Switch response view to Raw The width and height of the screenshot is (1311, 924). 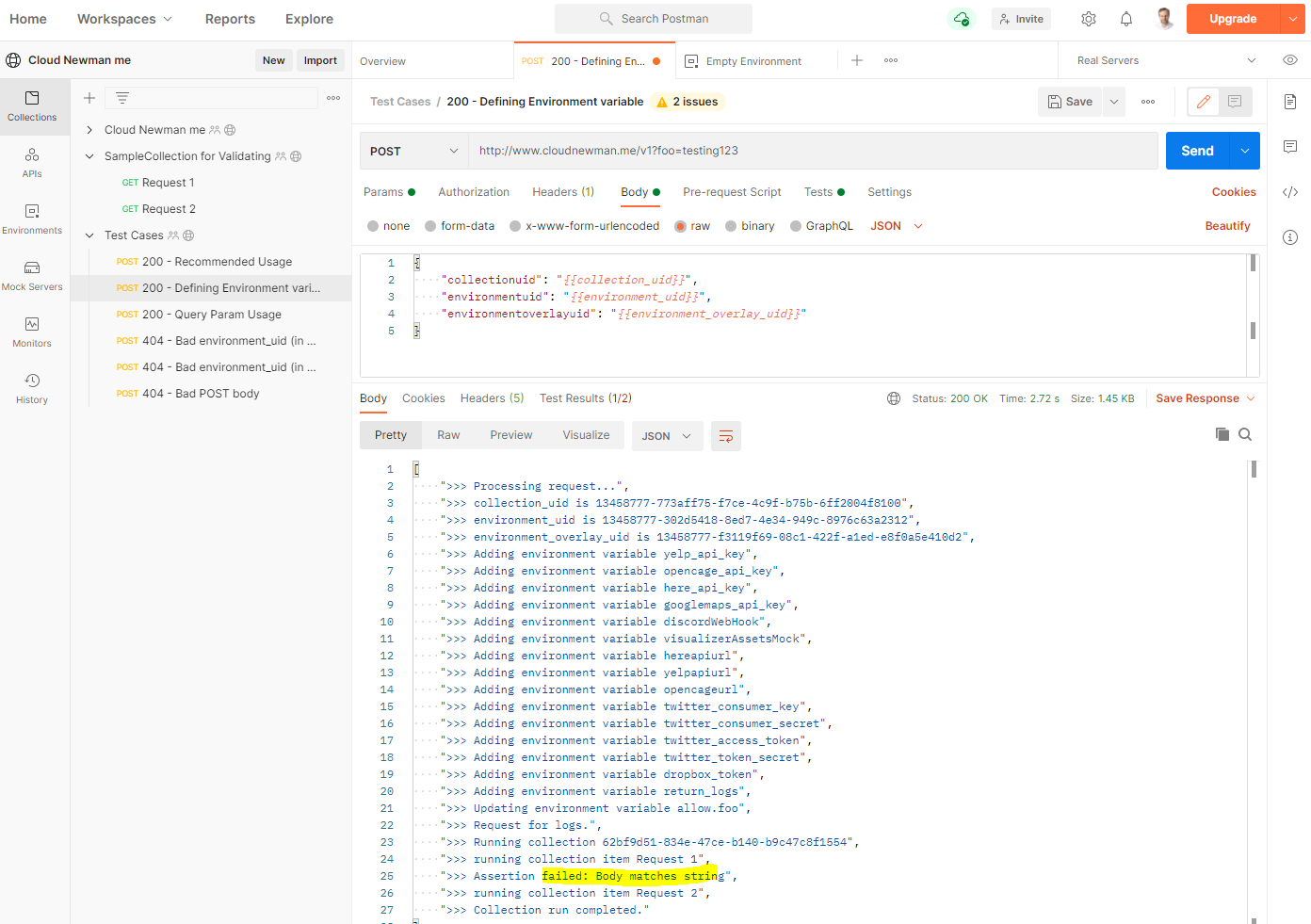tap(448, 435)
